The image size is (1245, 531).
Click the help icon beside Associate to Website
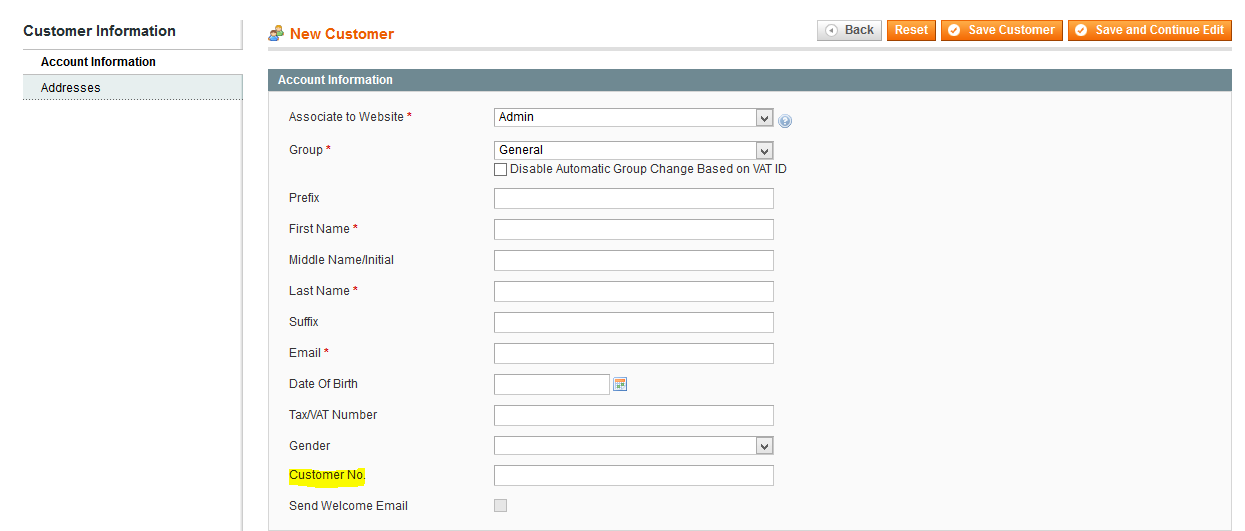785,121
